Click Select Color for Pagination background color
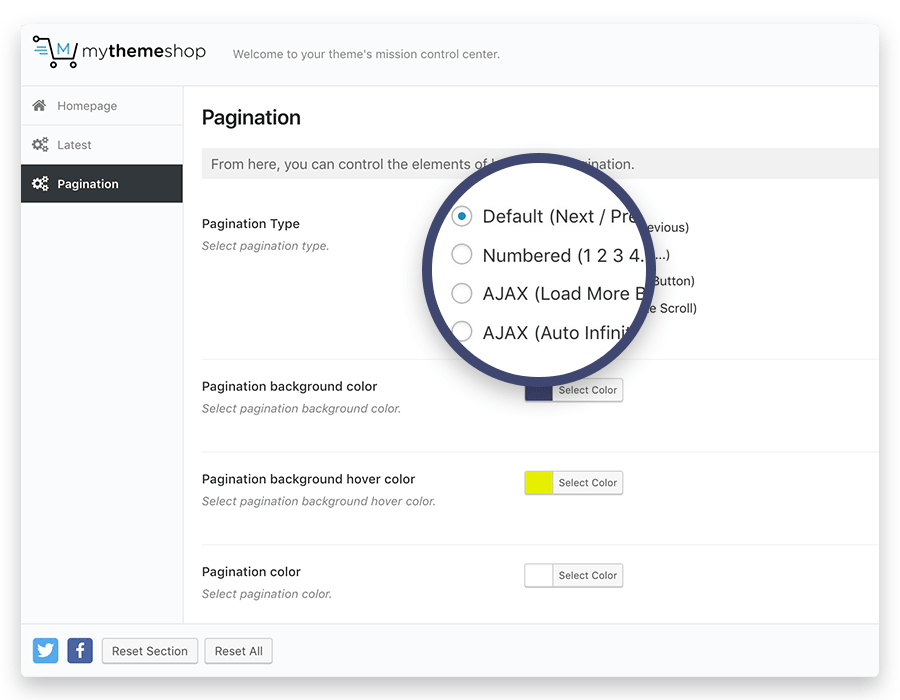Image resolution: width=900 pixels, height=700 pixels. [588, 390]
